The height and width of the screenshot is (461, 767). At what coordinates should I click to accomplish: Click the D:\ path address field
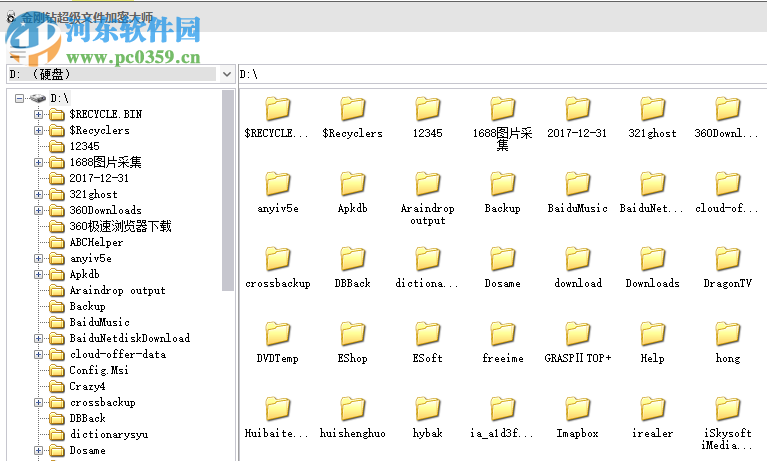coord(502,74)
